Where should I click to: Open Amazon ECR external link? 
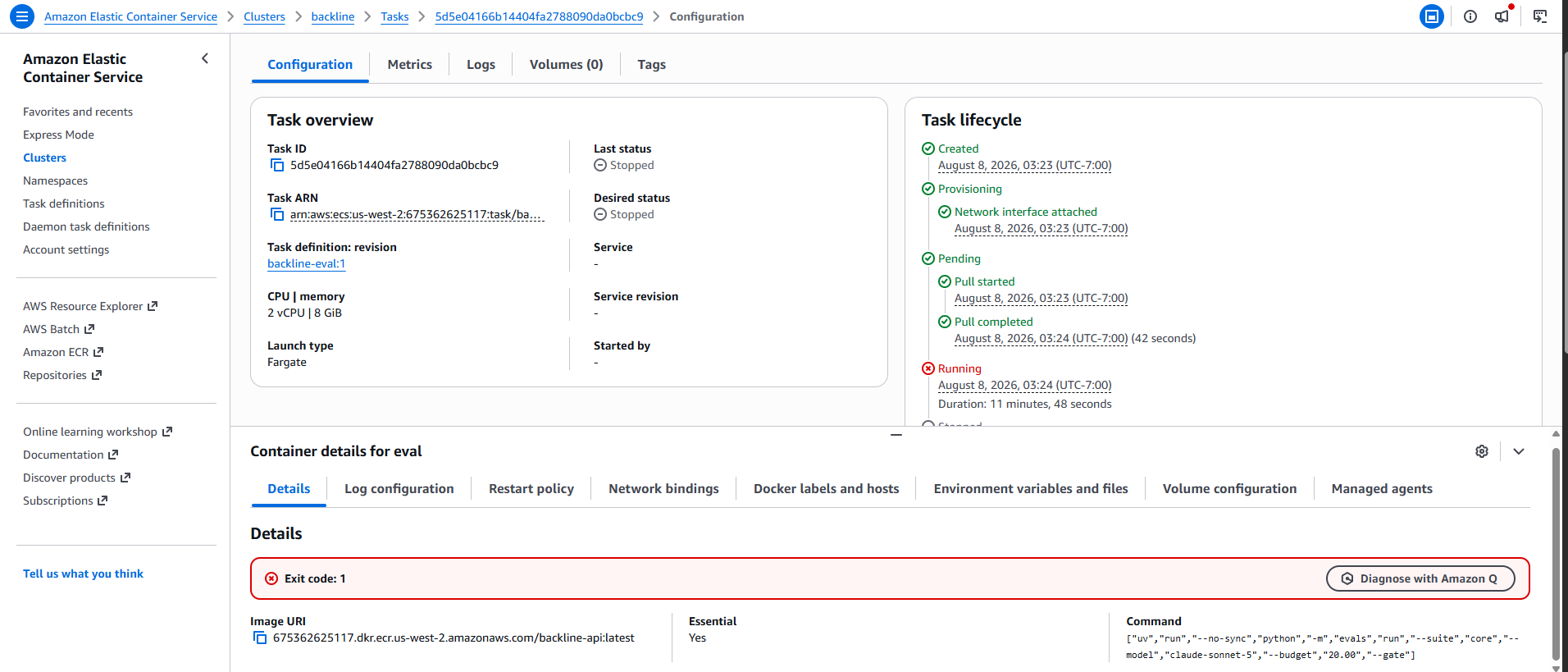pyautogui.click(x=63, y=353)
